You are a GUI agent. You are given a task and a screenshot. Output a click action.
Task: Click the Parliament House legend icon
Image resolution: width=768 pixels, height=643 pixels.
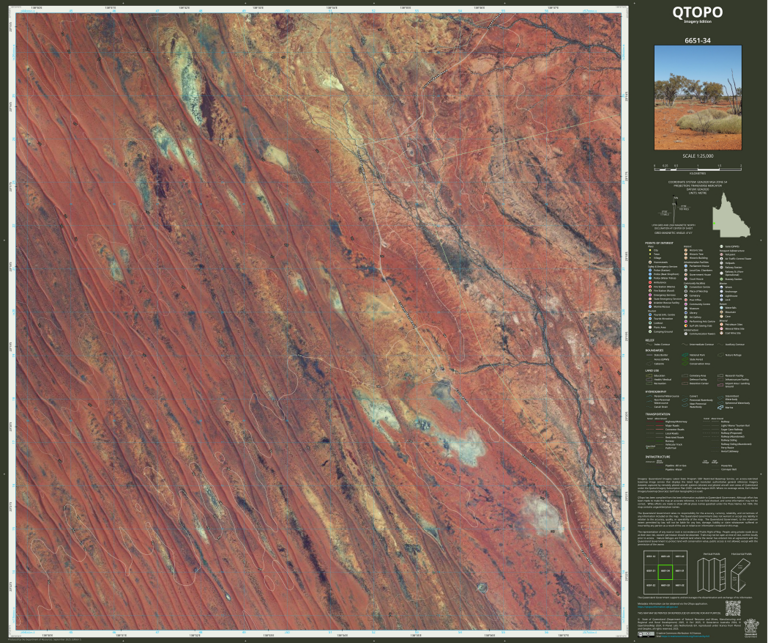pyautogui.click(x=686, y=266)
